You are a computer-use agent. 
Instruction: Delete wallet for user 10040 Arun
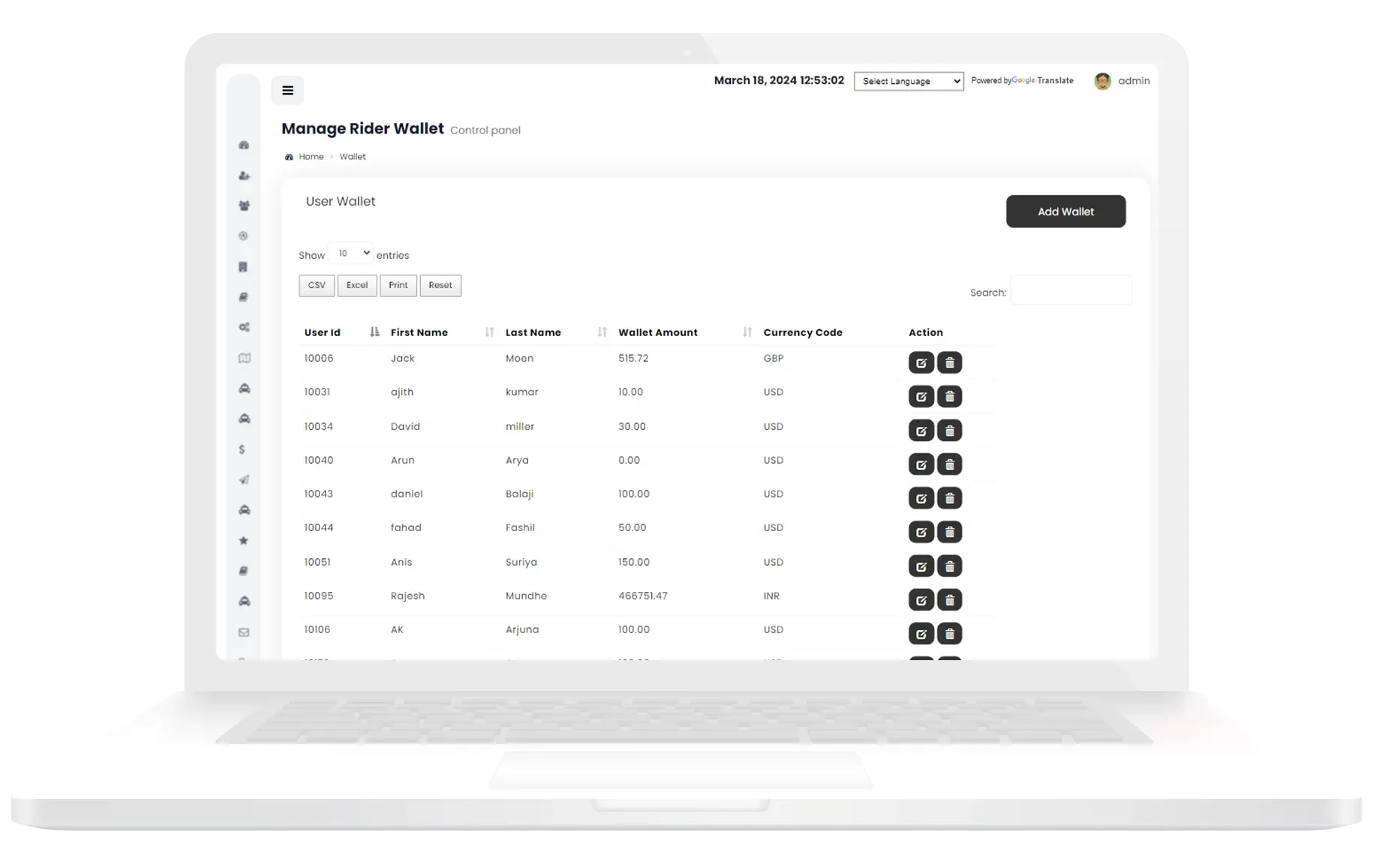950,464
